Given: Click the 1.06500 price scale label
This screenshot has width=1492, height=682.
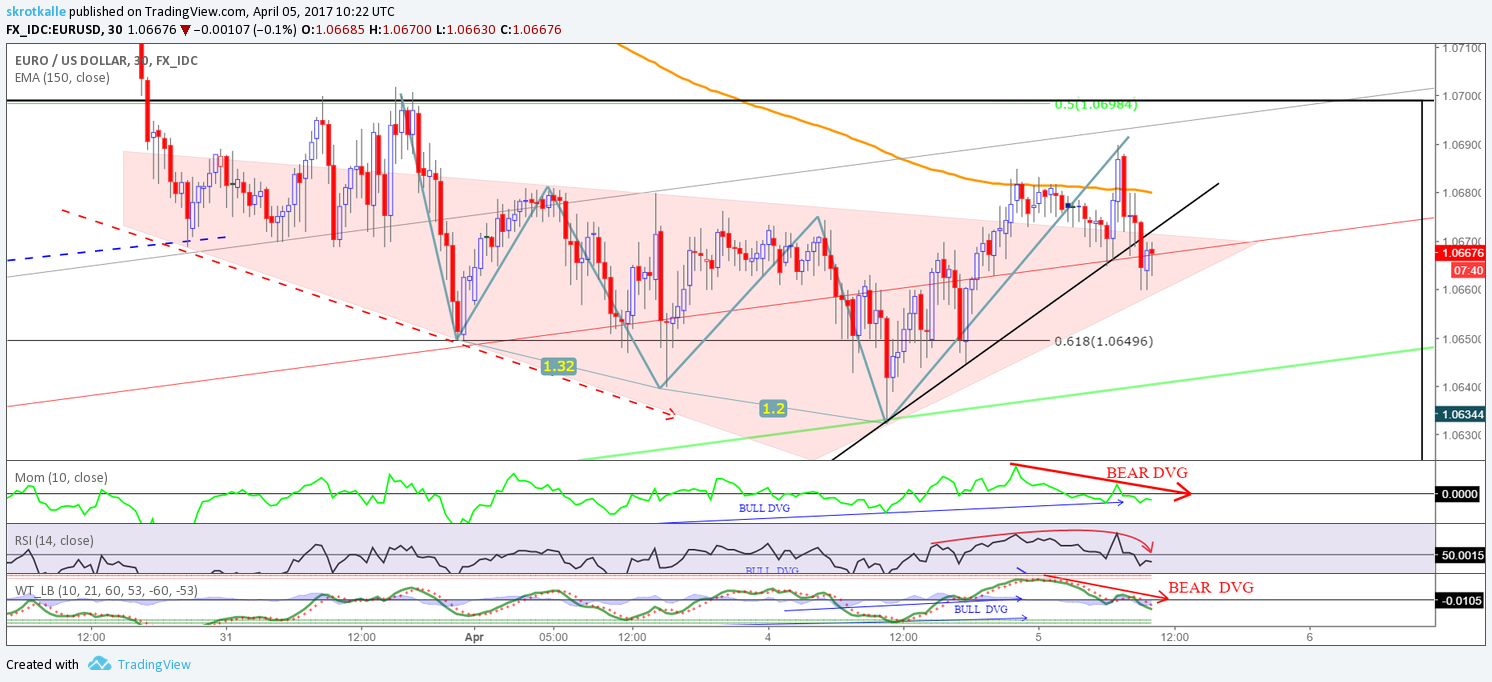Looking at the screenshot, I should coord(1462,339).
